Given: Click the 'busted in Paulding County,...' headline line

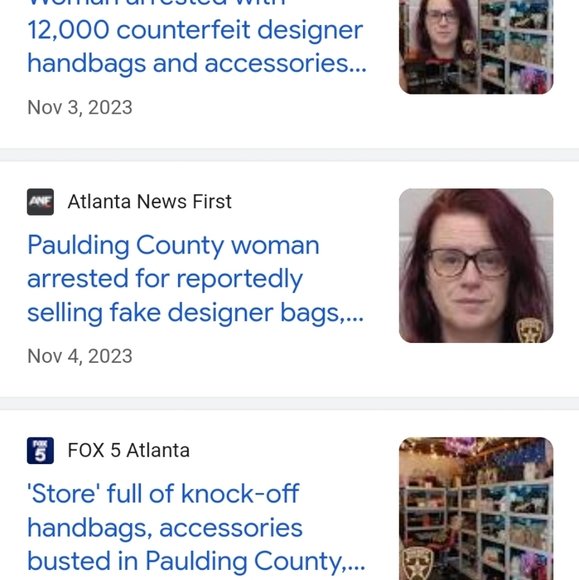Looking at the screenshot, I should 196,561.
